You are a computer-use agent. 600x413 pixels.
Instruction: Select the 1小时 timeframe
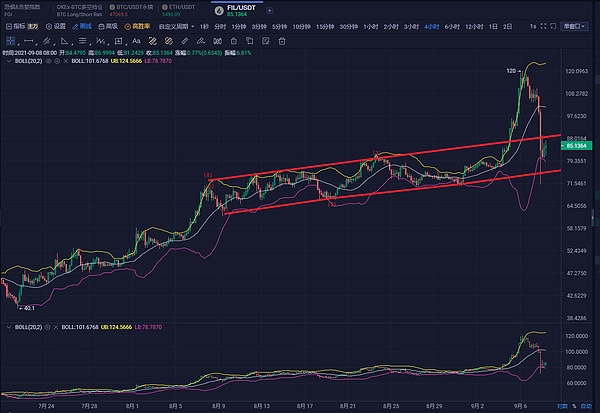click(367, 26)
